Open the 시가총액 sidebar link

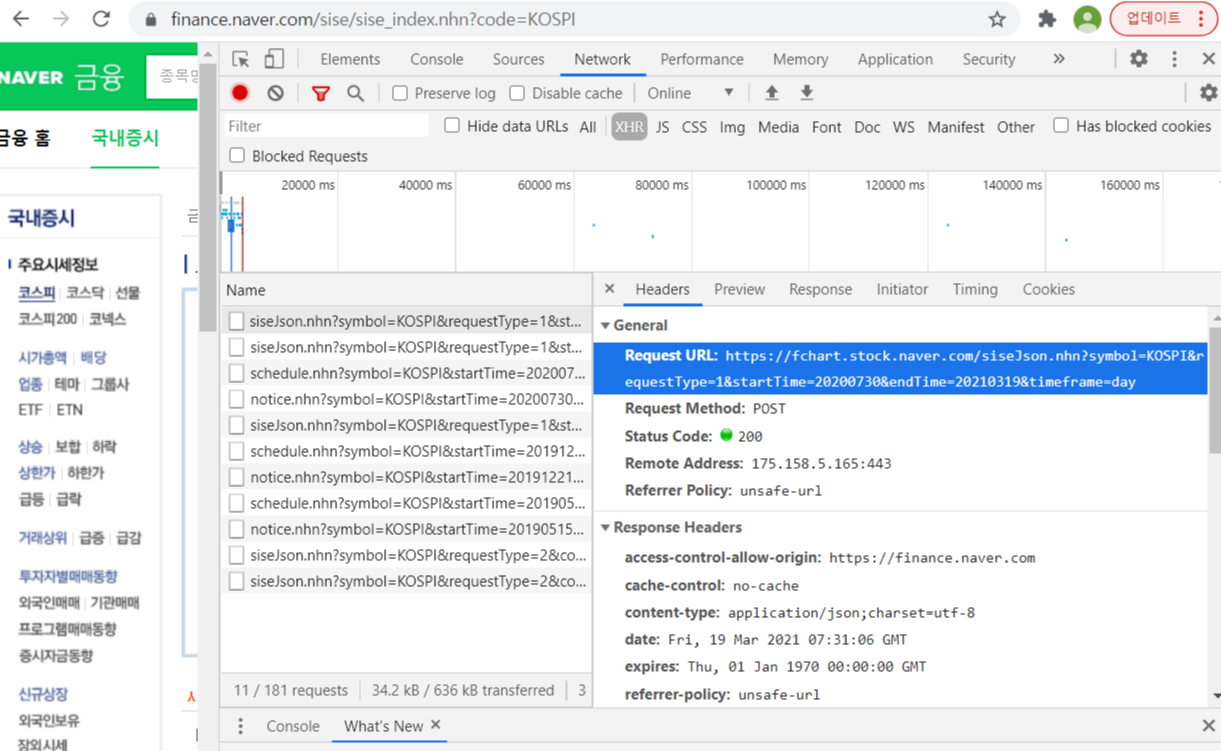pos(42,357)
